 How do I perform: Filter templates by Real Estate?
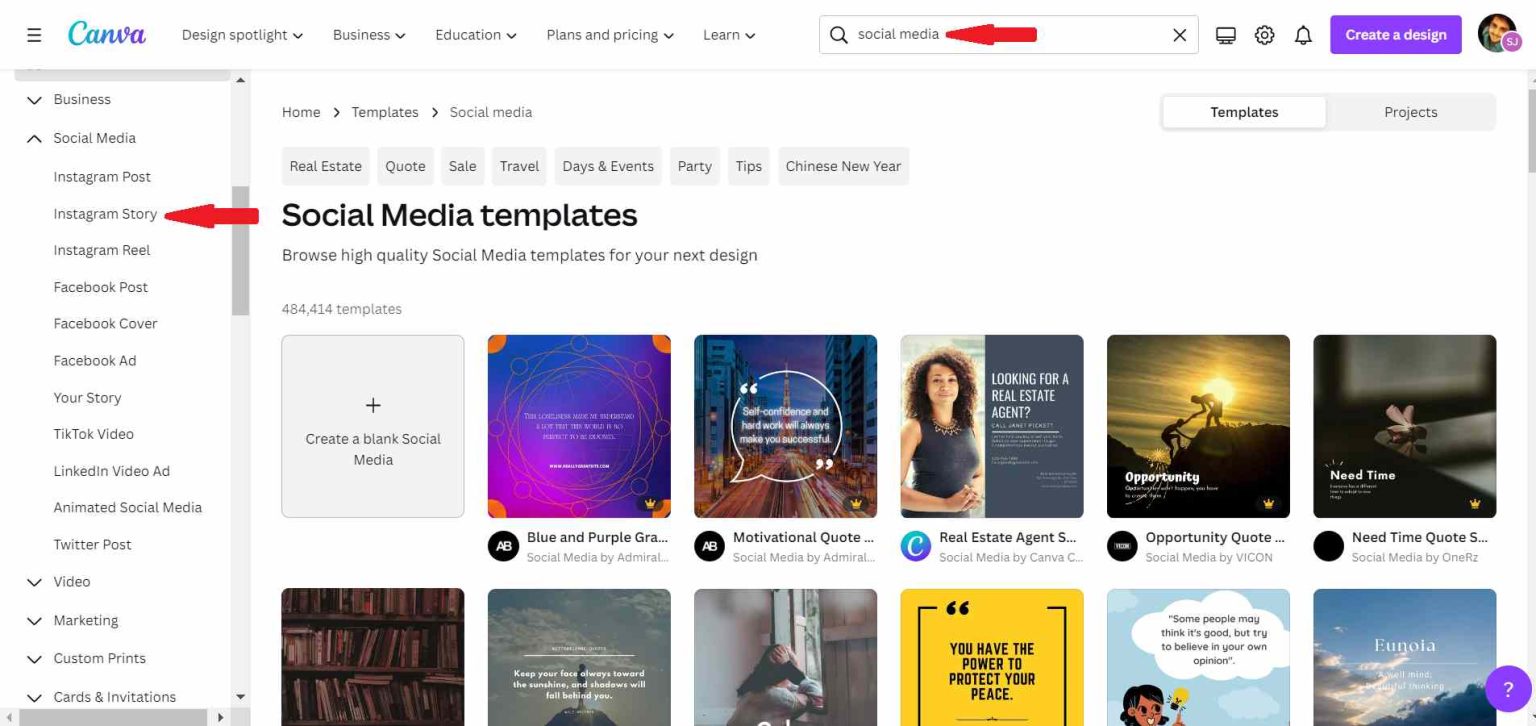[x=325, y=165]
